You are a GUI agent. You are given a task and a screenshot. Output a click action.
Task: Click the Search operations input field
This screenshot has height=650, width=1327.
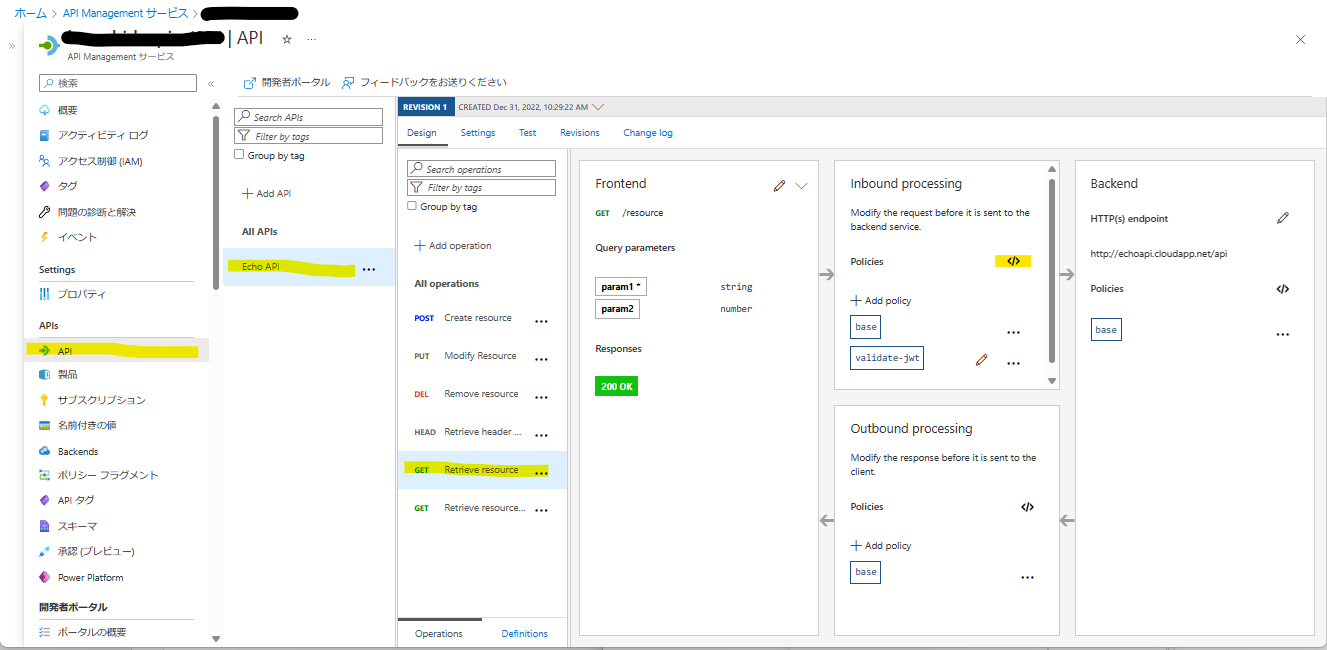(482, 169)
